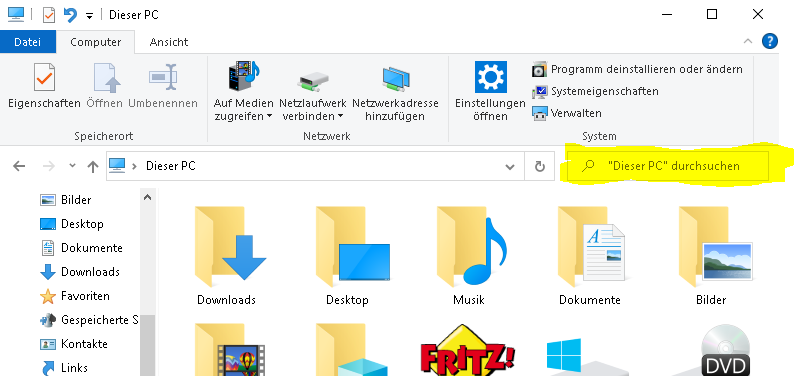Open Systemeigenschaften
Viewport: 794px width, 376px height.
596,92
